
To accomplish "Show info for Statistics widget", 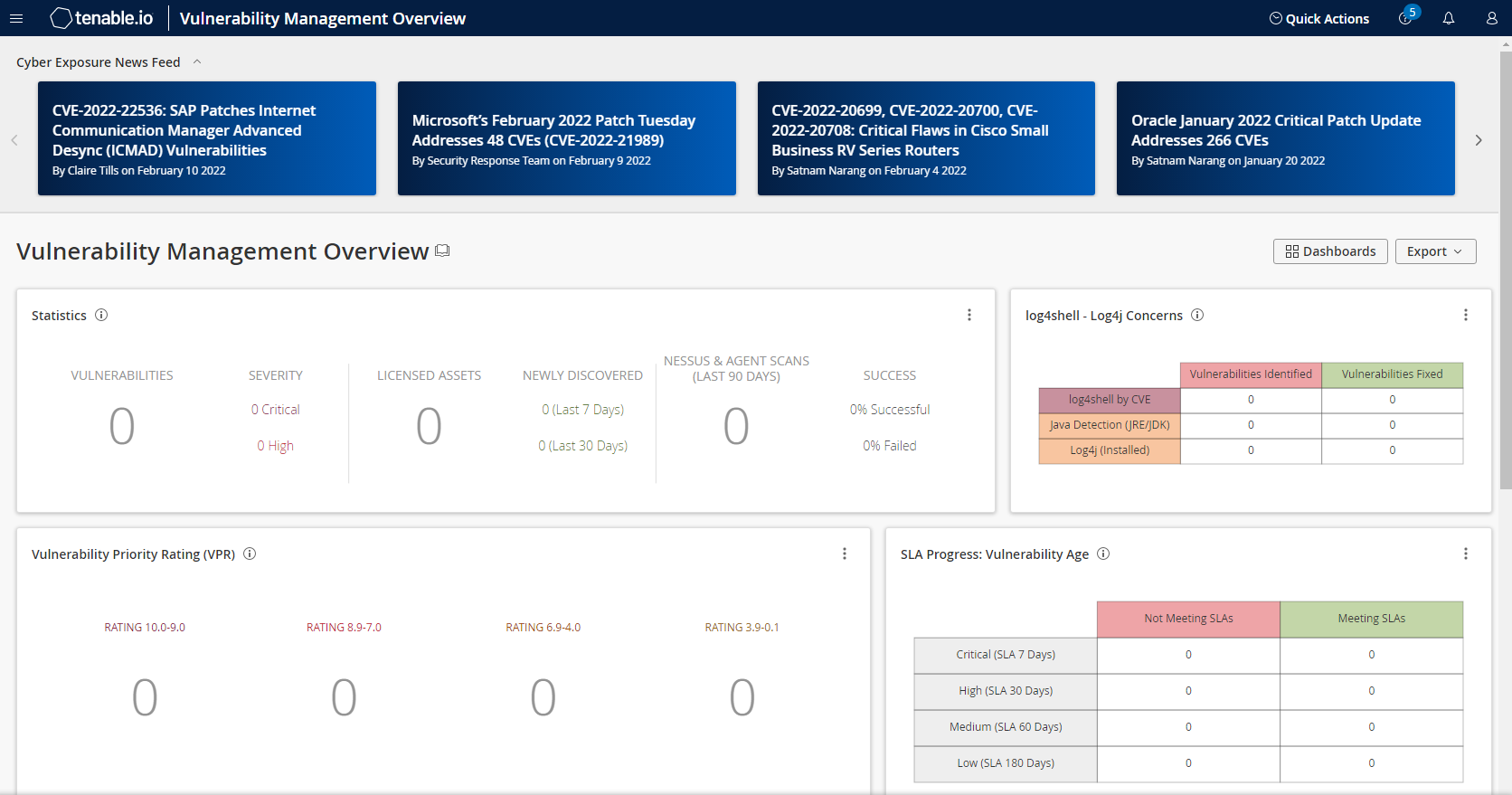I will pos(101,315).
